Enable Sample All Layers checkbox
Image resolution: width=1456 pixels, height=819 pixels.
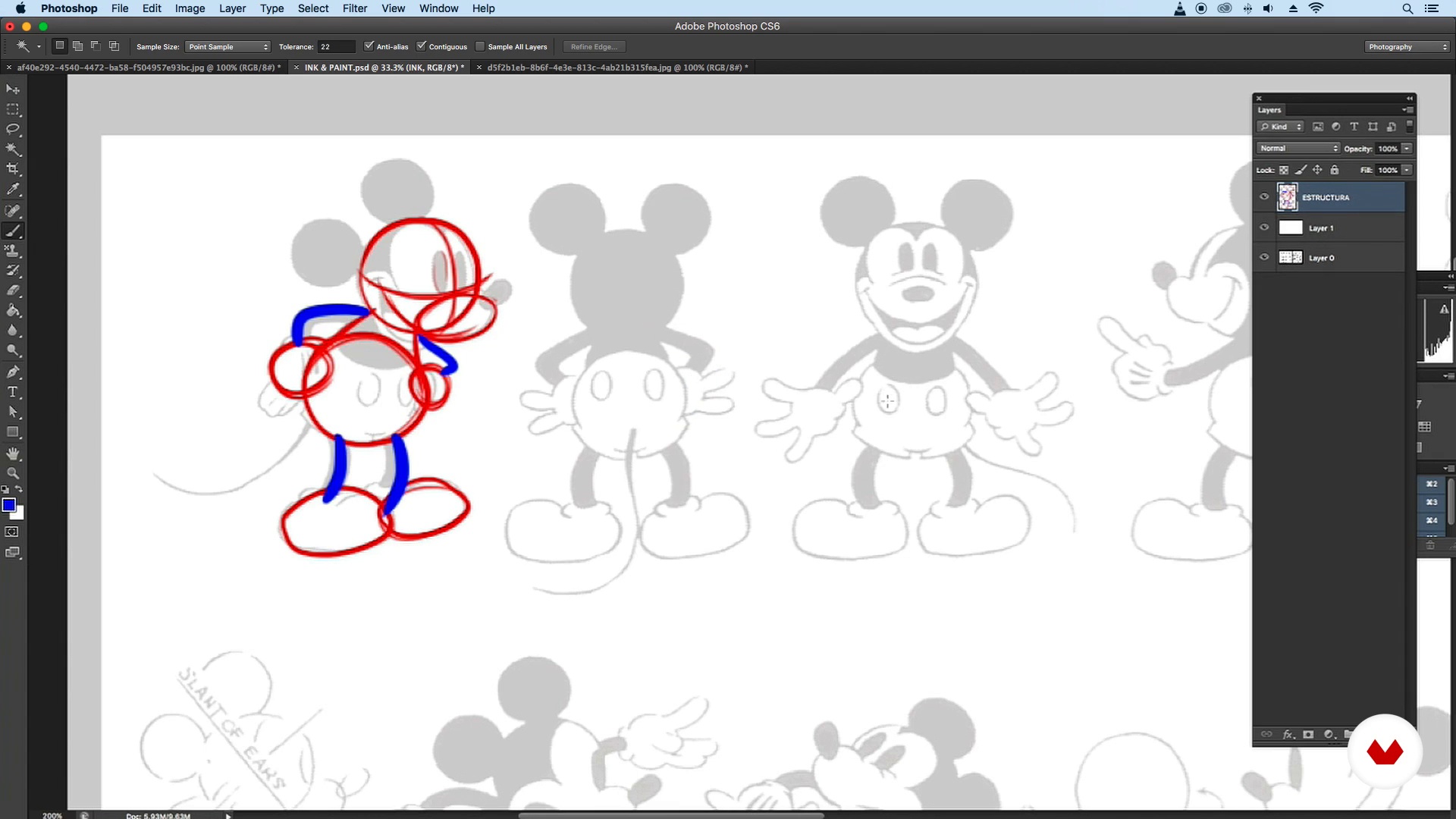point(480,46)
